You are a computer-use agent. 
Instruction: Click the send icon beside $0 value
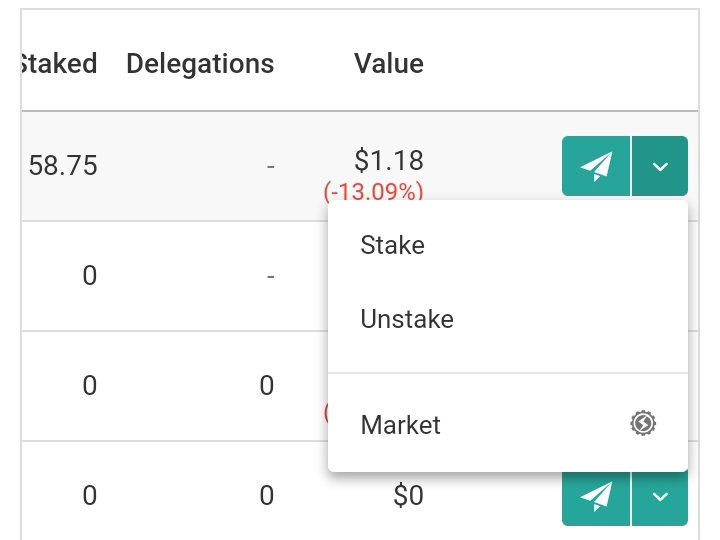pyautogui.click(x=596, y=496)
